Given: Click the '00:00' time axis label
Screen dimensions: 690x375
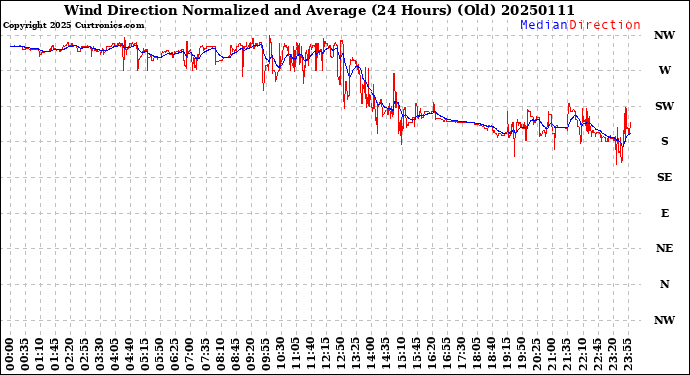Looking at the screenshot, I should click(10, 355).
